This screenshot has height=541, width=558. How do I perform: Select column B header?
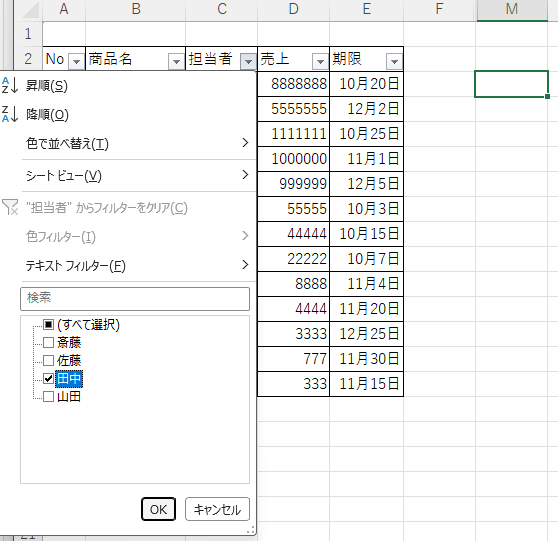[x=136, y=10]
